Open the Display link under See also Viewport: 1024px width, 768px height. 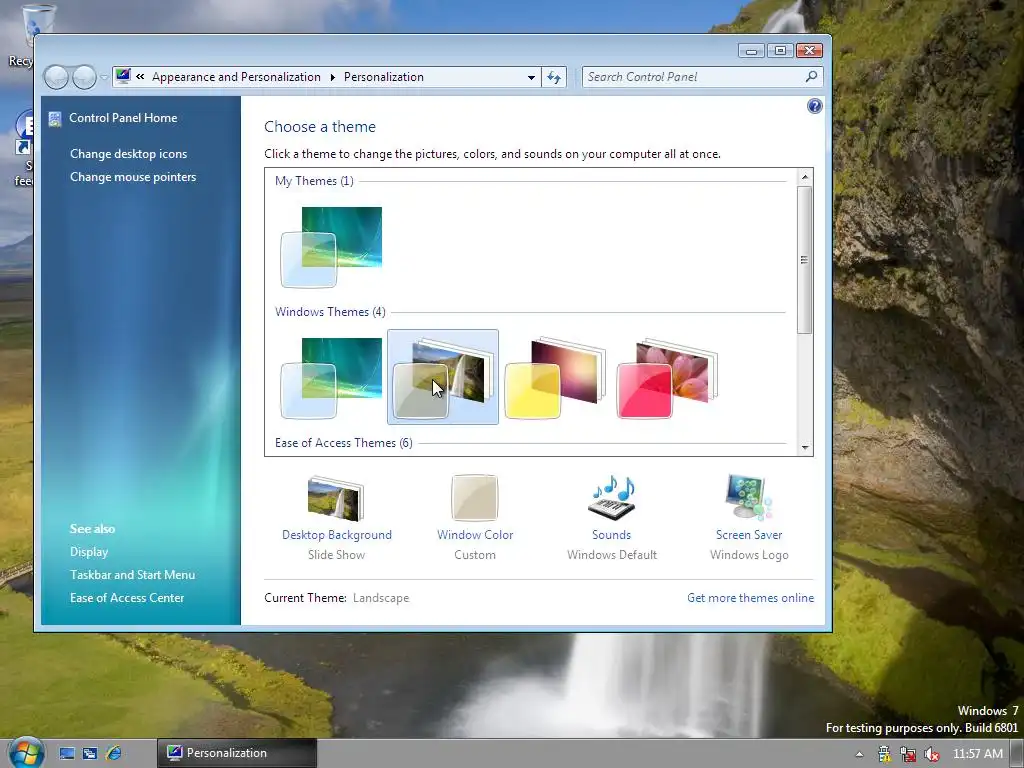click(89, 552)
